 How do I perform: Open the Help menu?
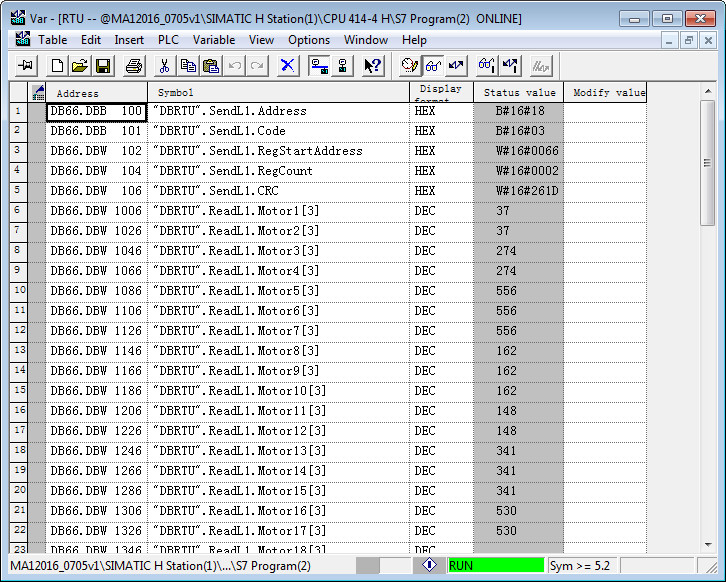pos(414,40)
